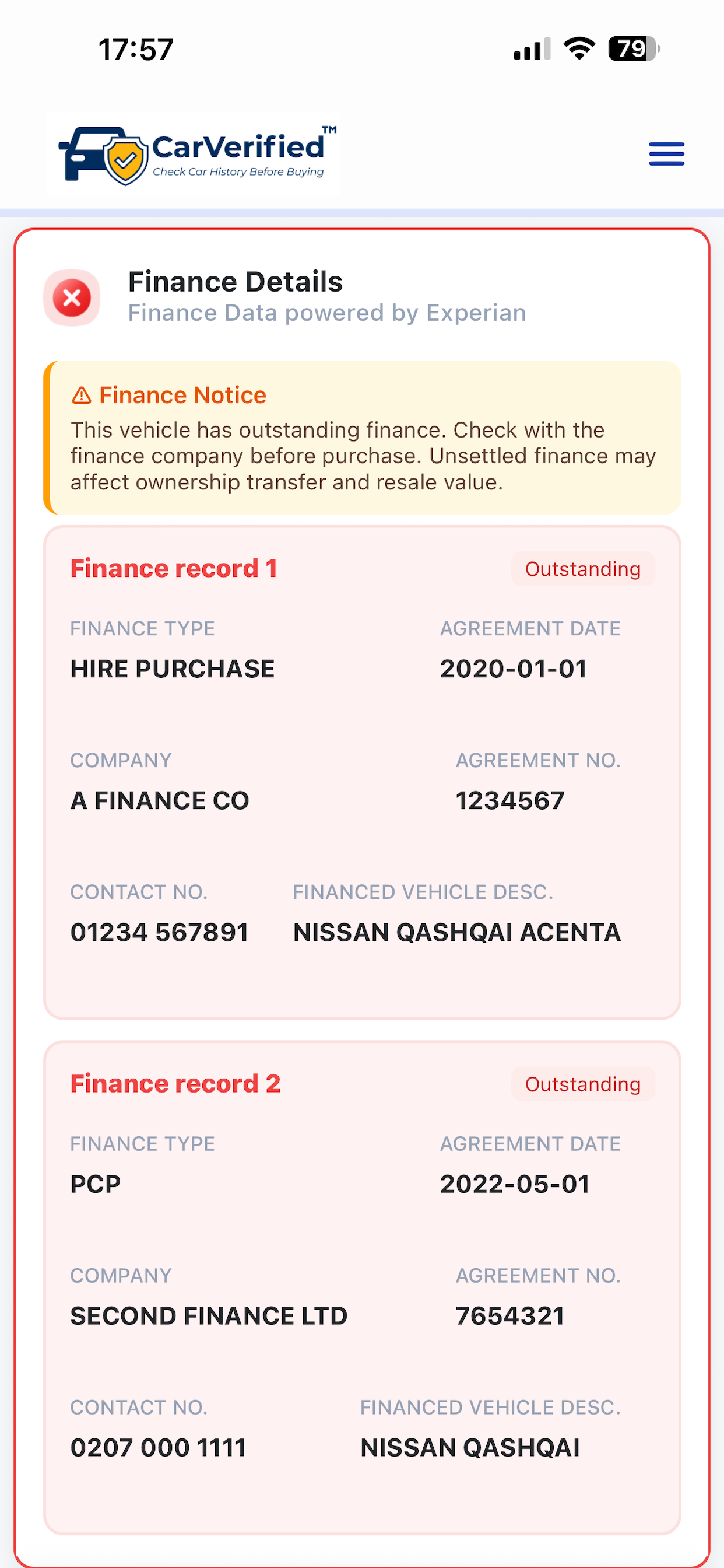Viewport: 724px width, 1568px height.
Task: Tap the Finance Data powered by Experian subtitle
Action: tap(326, 313)
